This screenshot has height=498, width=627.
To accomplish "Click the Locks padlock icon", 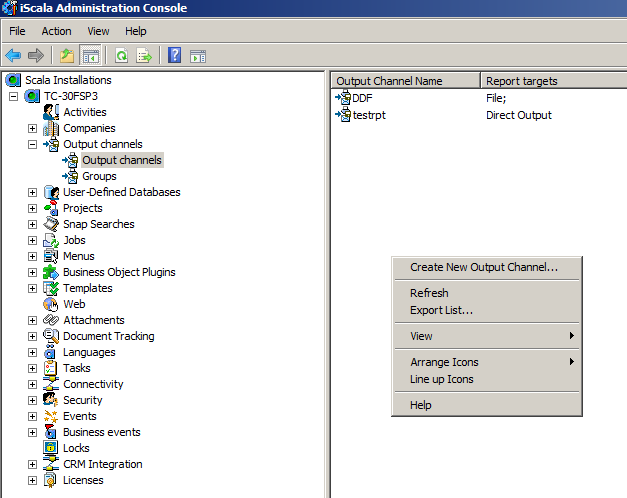I will [x=51, y=448].
